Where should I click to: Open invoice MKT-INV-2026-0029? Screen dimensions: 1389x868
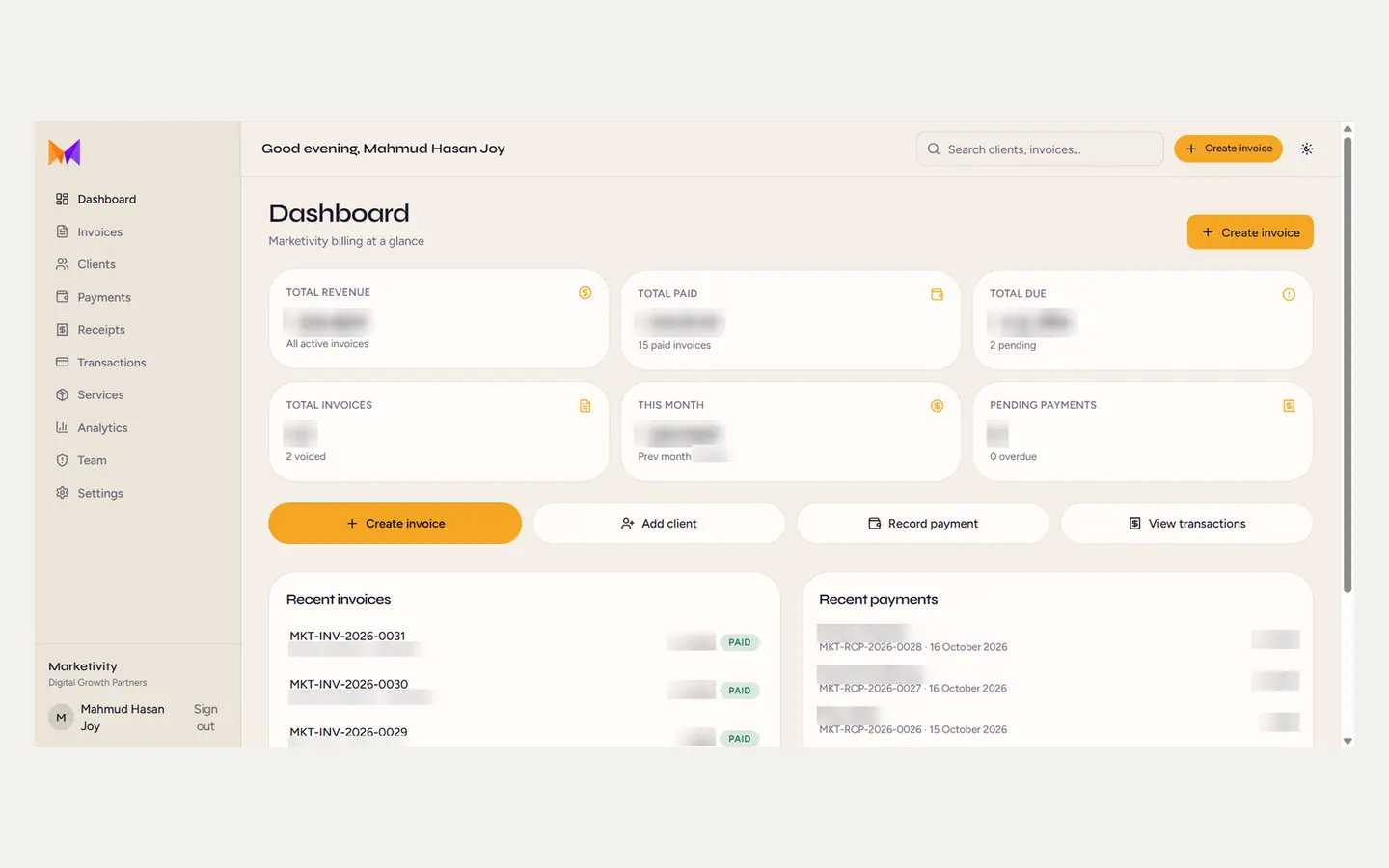tap(348, 732)
